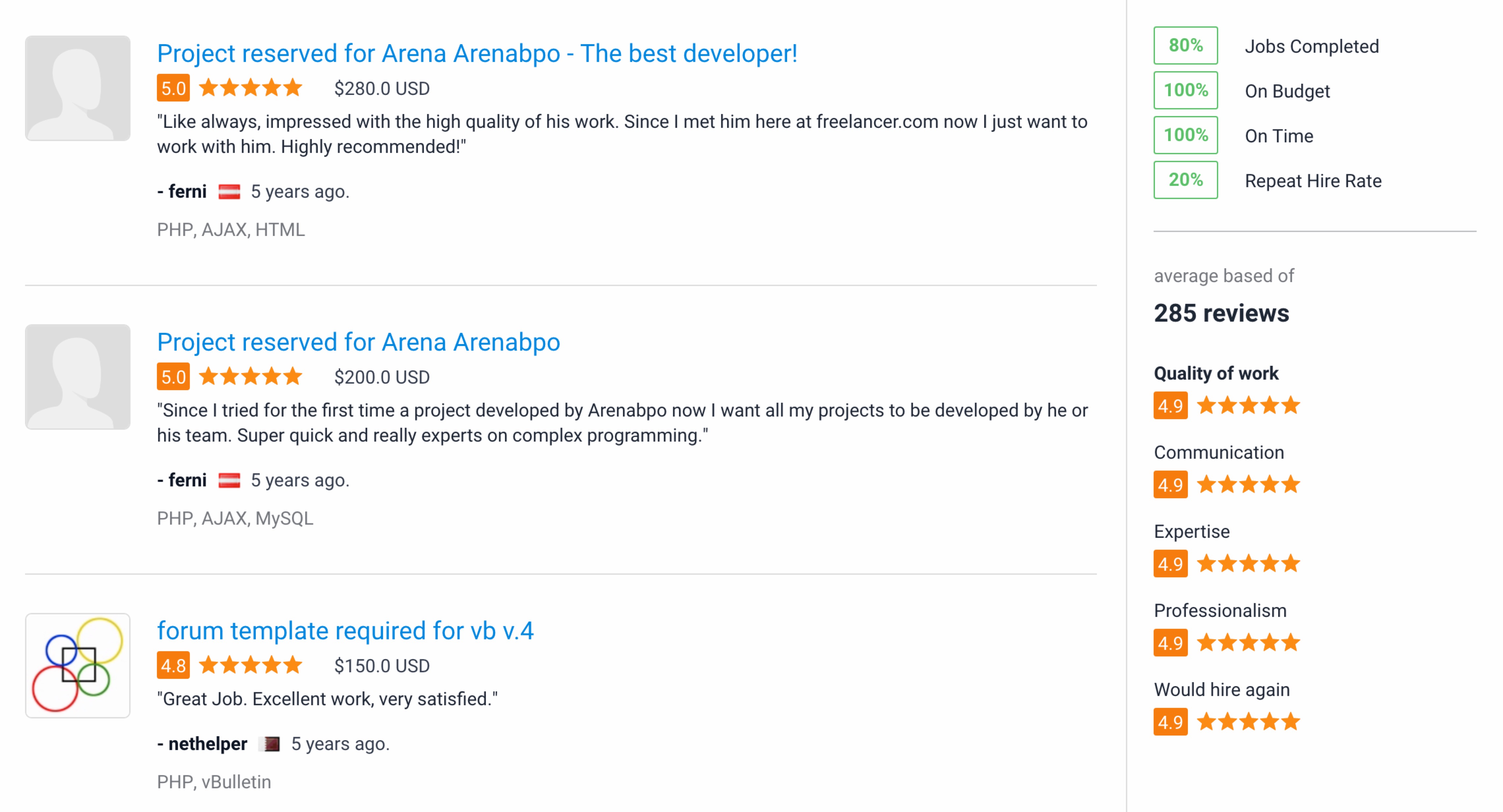
Task: Click the Austrian flag icon on first review
Action: coord(229,191)
